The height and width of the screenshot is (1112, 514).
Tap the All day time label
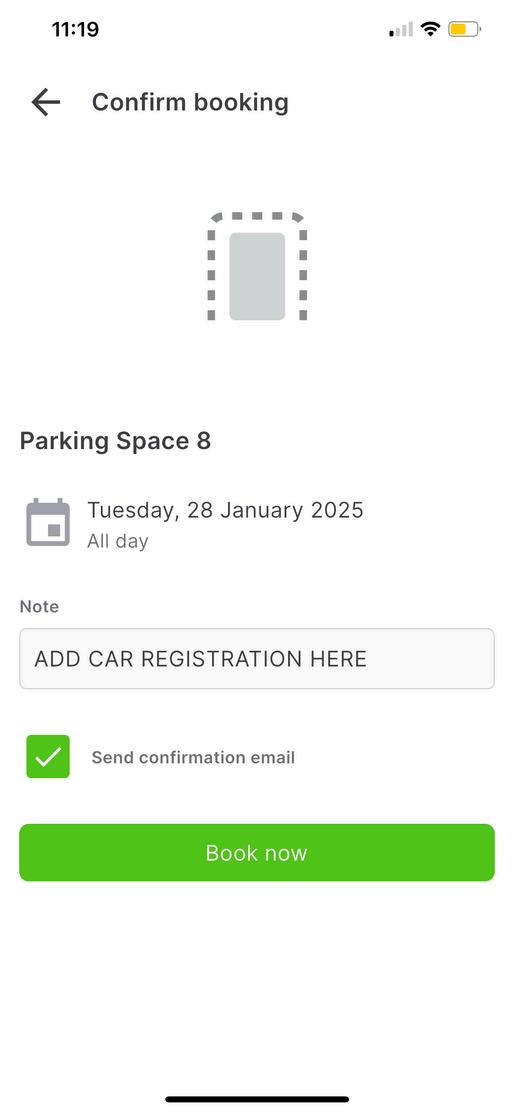pyautogui.click(x=118, y=542)
